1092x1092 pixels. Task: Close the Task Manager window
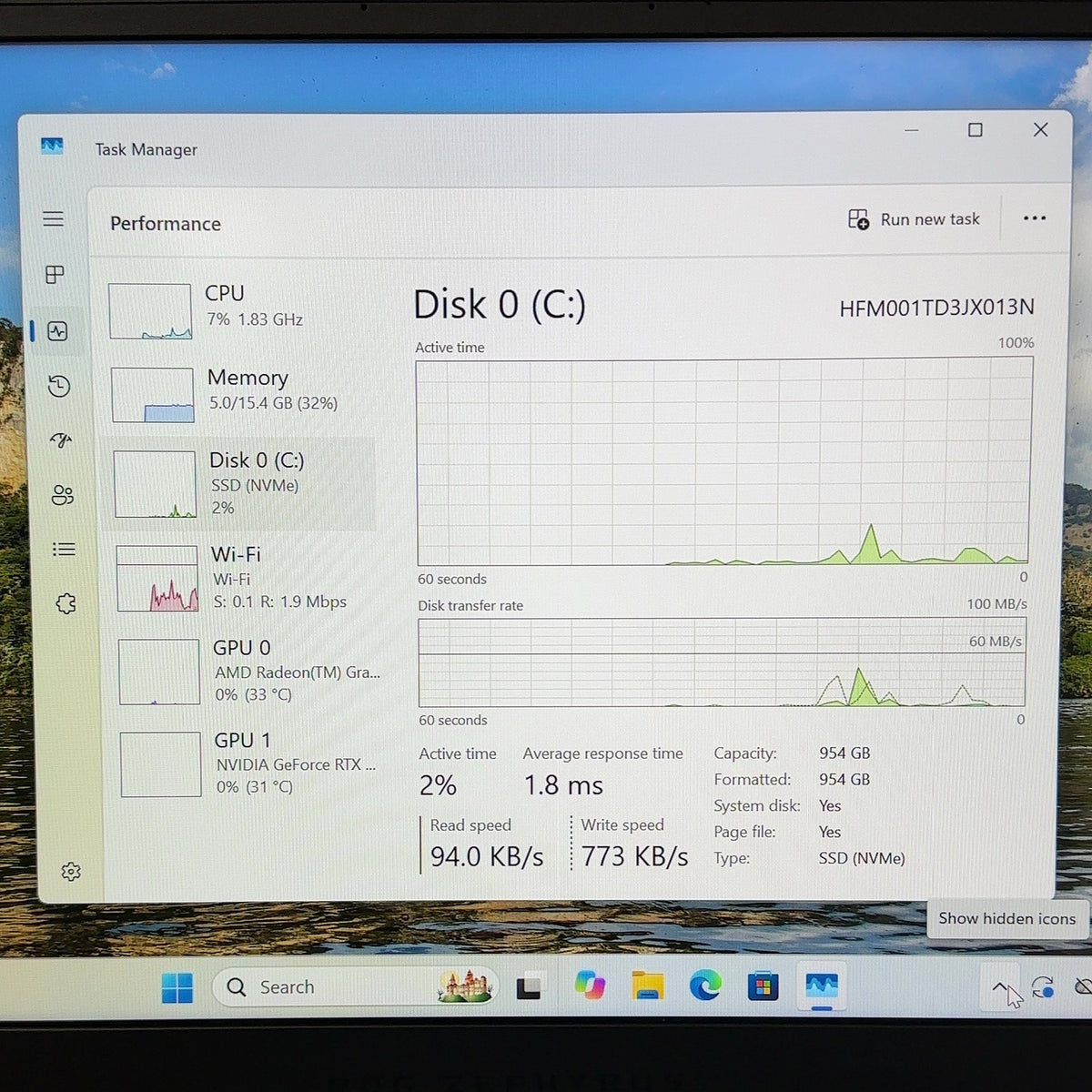(x=1041, y=130)
